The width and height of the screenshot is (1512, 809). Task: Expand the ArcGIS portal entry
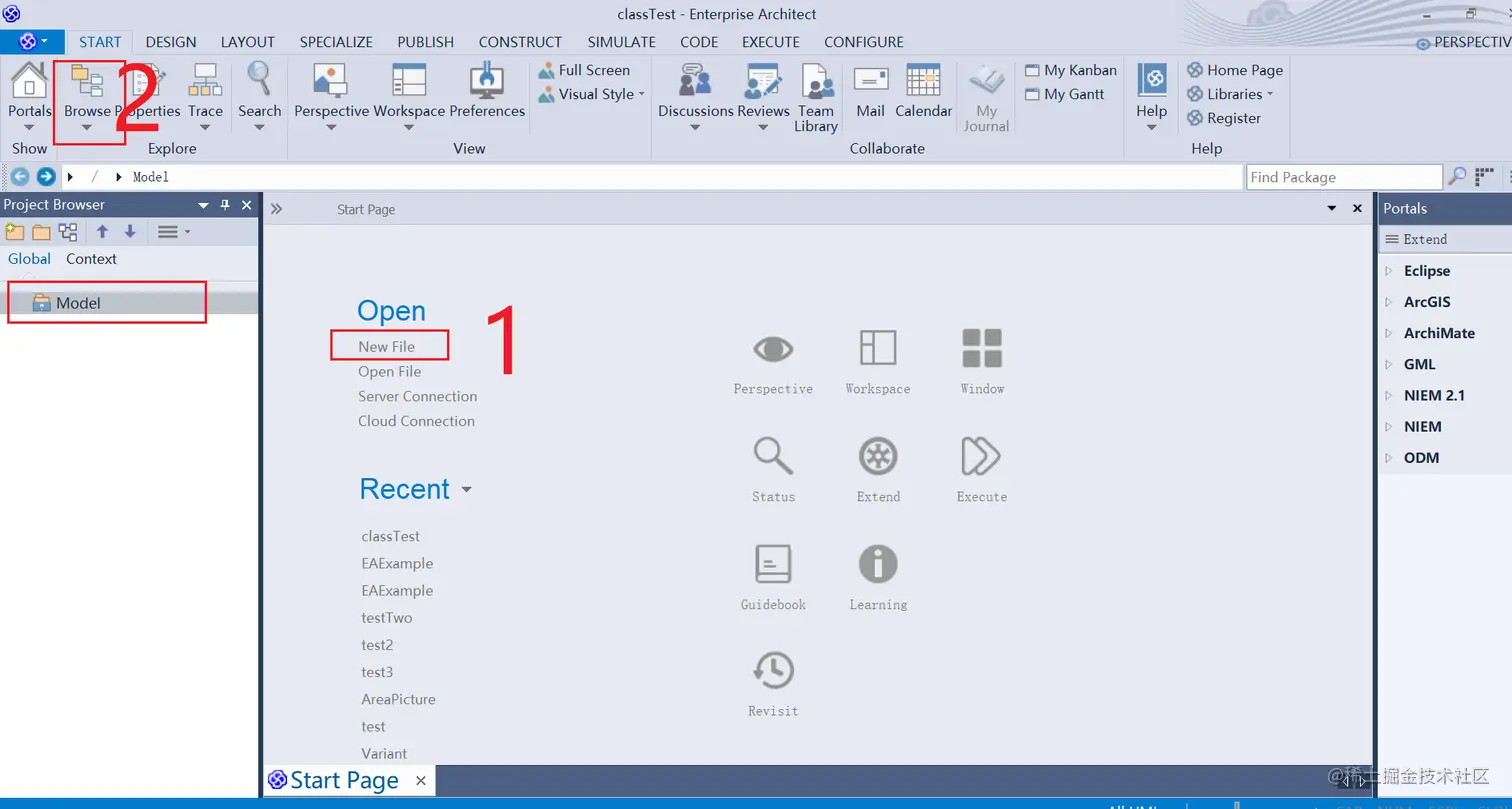[1388, 302]
